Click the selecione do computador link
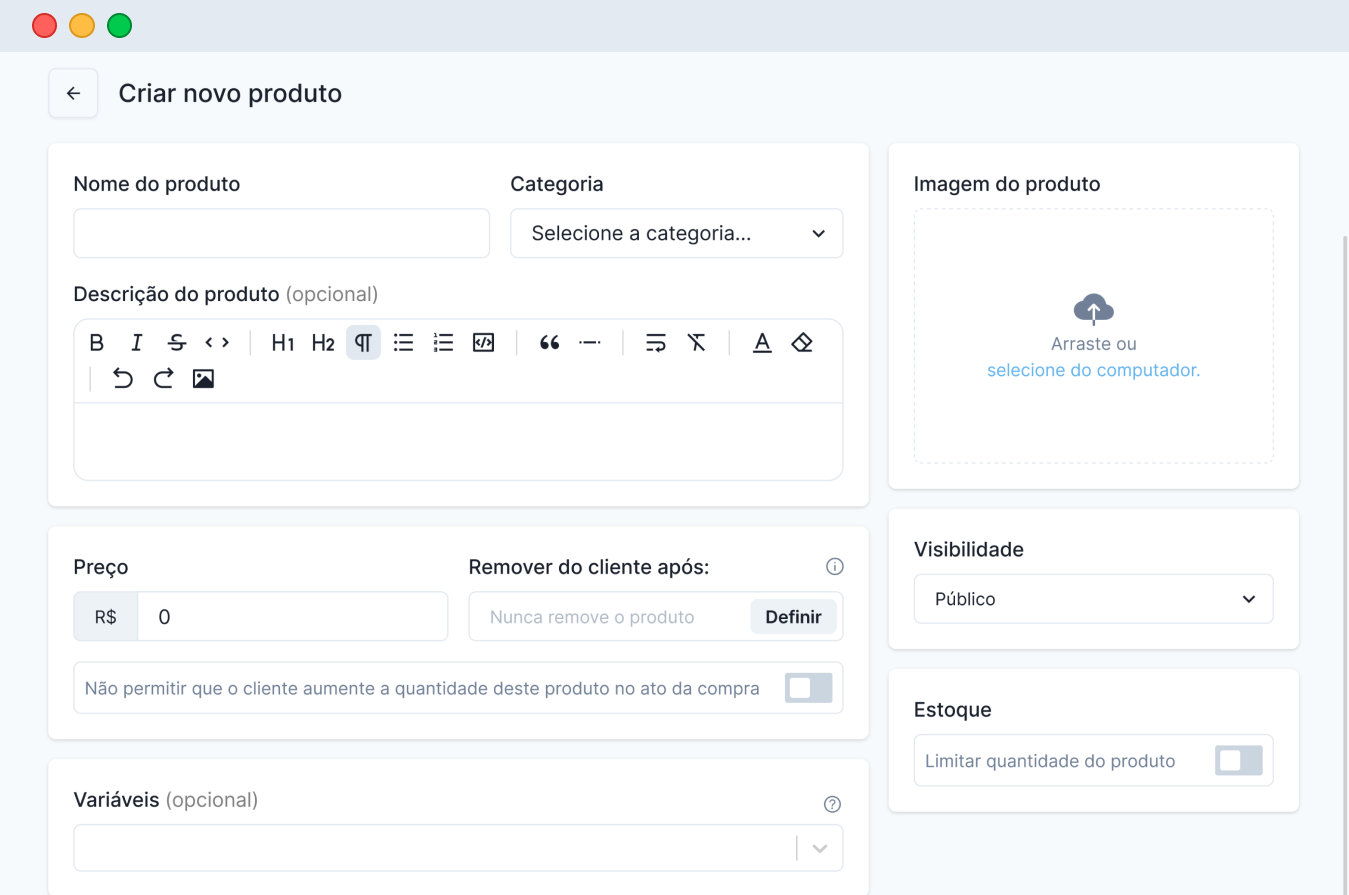1349x895 pixels. [1093, 370]
